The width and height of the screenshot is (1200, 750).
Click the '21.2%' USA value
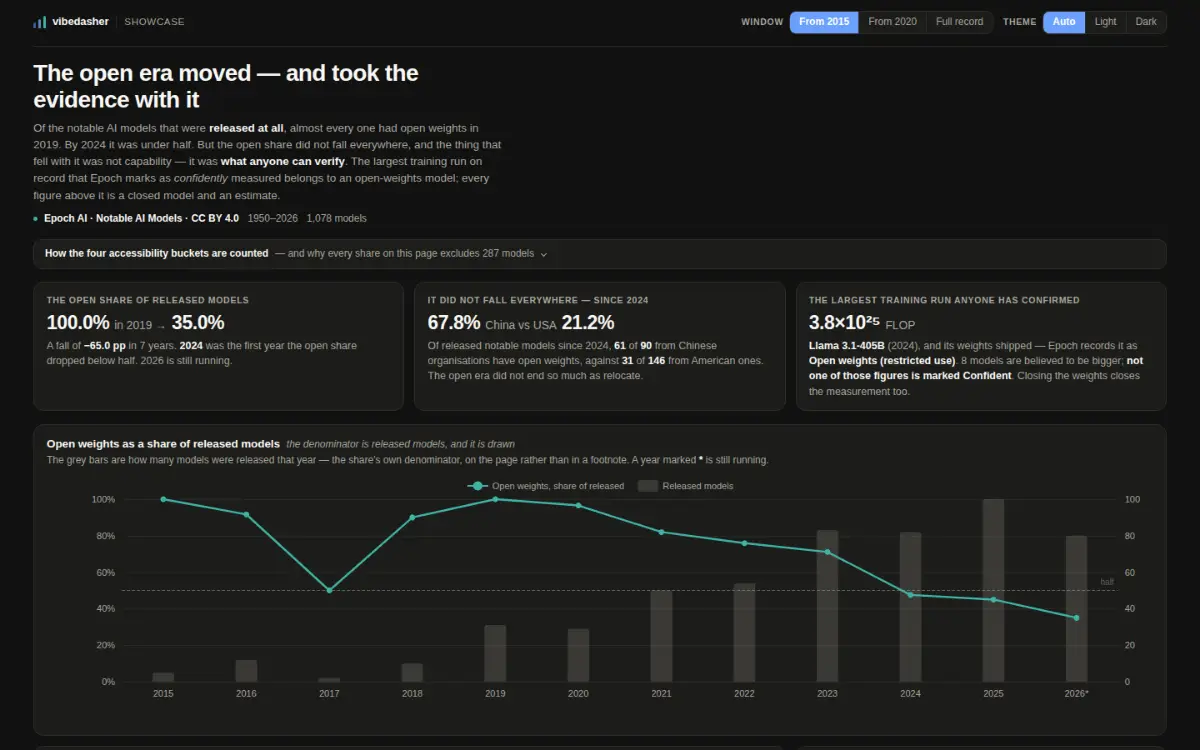click(588, 322)
